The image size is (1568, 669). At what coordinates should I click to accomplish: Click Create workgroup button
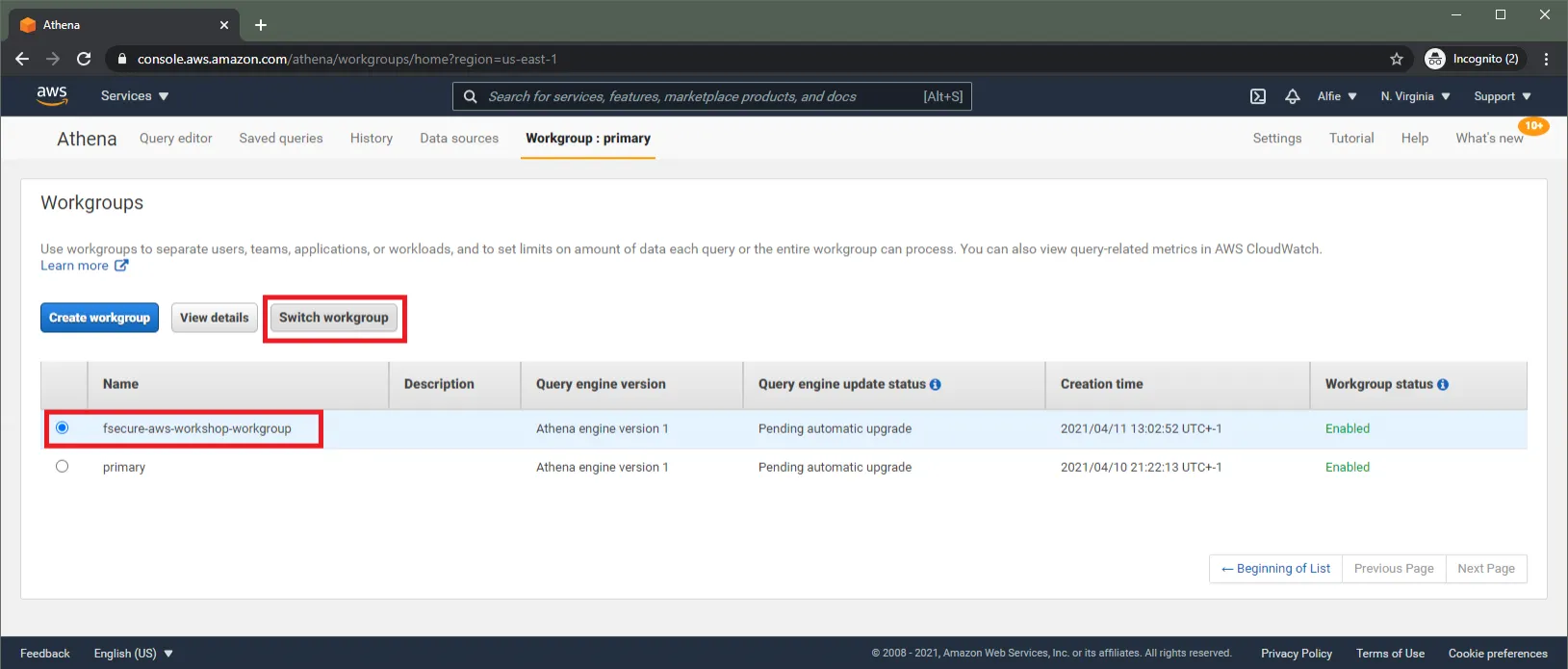100,318
